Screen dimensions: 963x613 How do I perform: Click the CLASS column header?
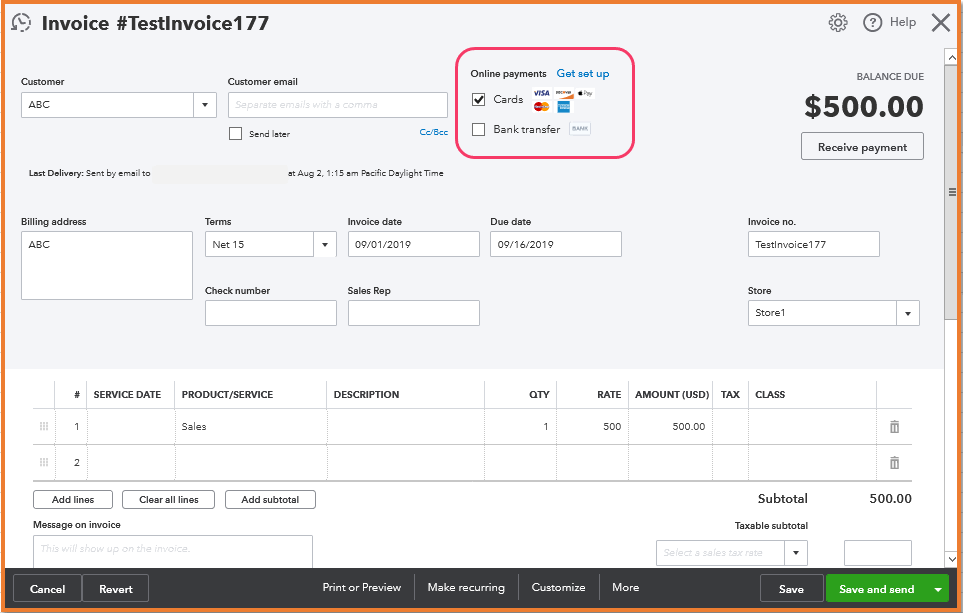770,395
